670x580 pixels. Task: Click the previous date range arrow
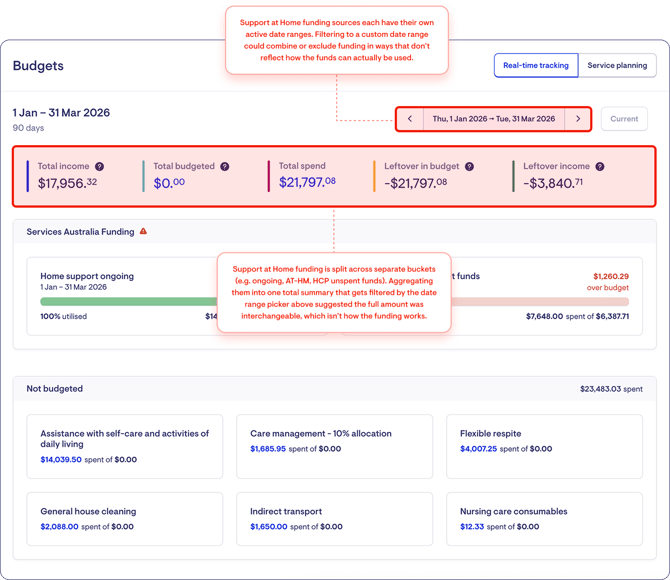pos(410,119)
